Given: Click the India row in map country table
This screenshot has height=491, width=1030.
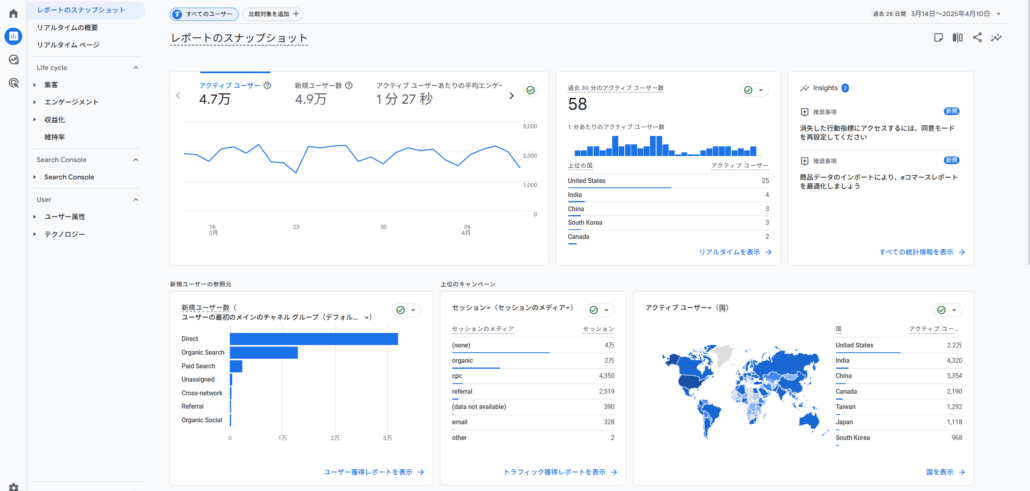Looking at the screenshot, I should [899, 360].
